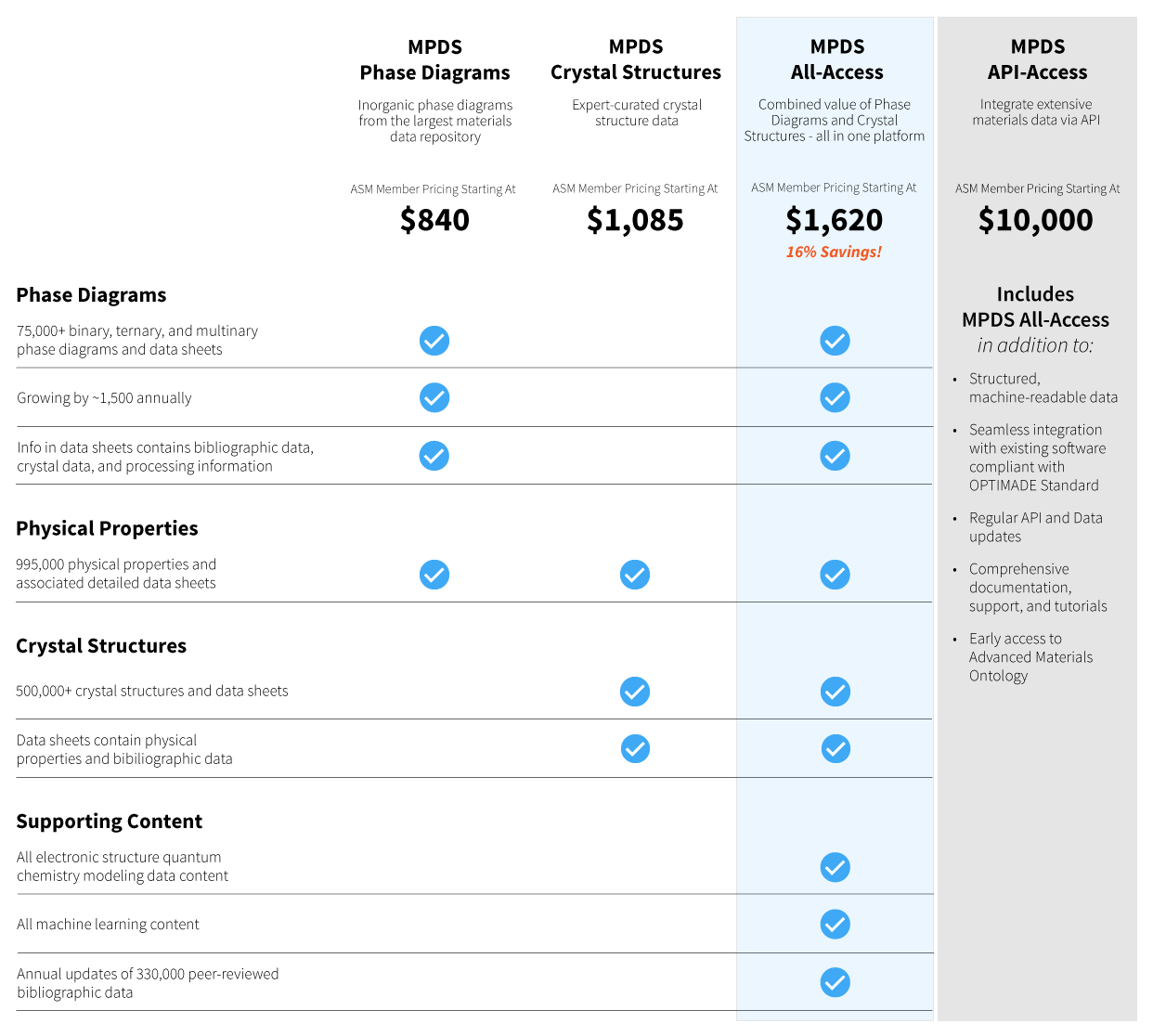
Task: Select the MPDS All-Access plan heading
Action: point(836,59)
